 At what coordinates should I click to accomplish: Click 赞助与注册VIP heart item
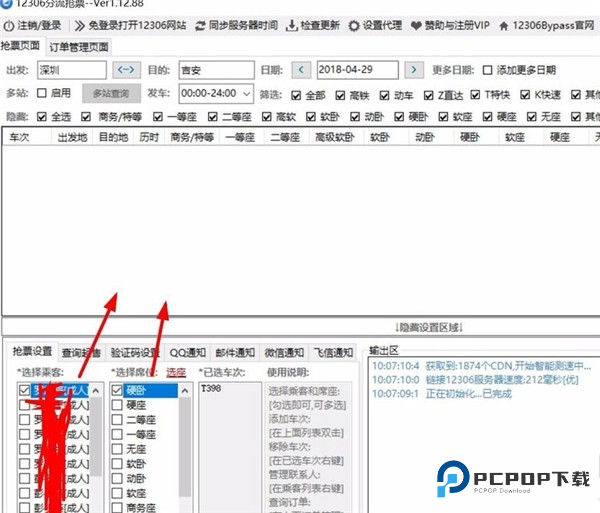click(450, 26)
